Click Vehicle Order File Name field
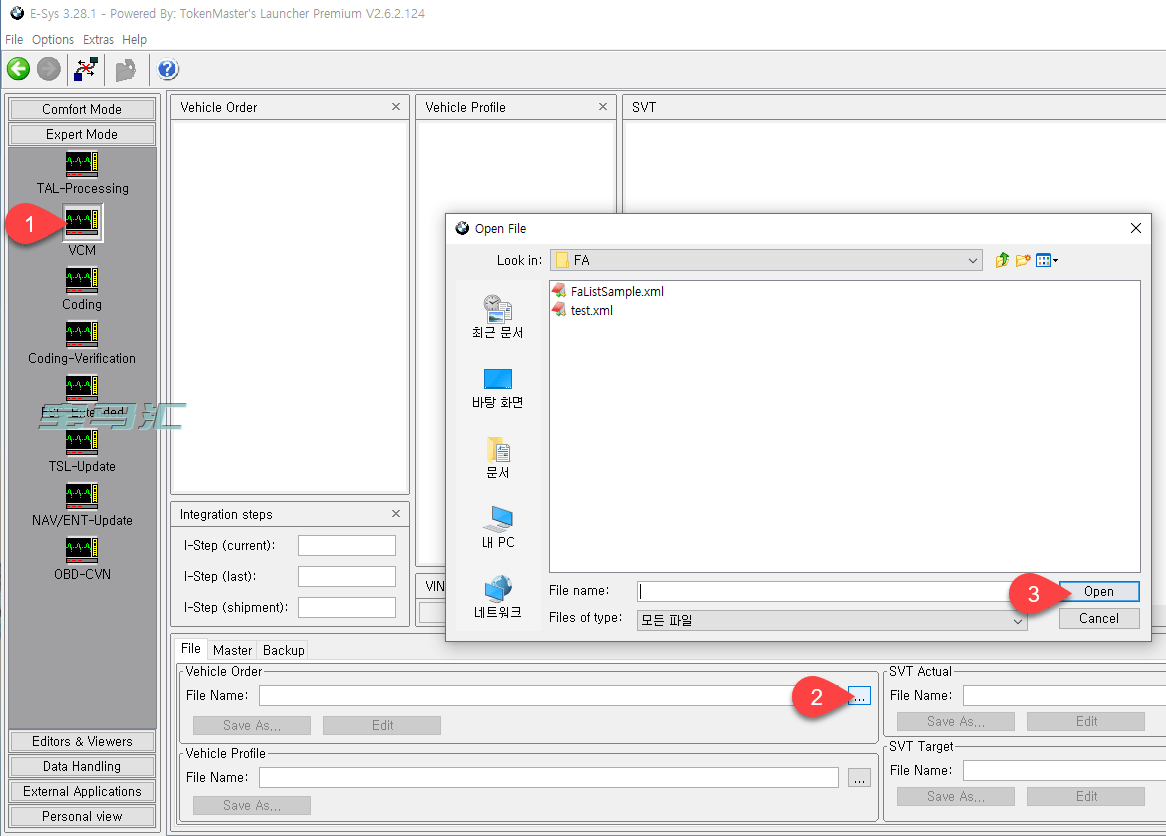Image resolution: width=1166 pixels, height=836 pixels. click(x=549, y=696)
